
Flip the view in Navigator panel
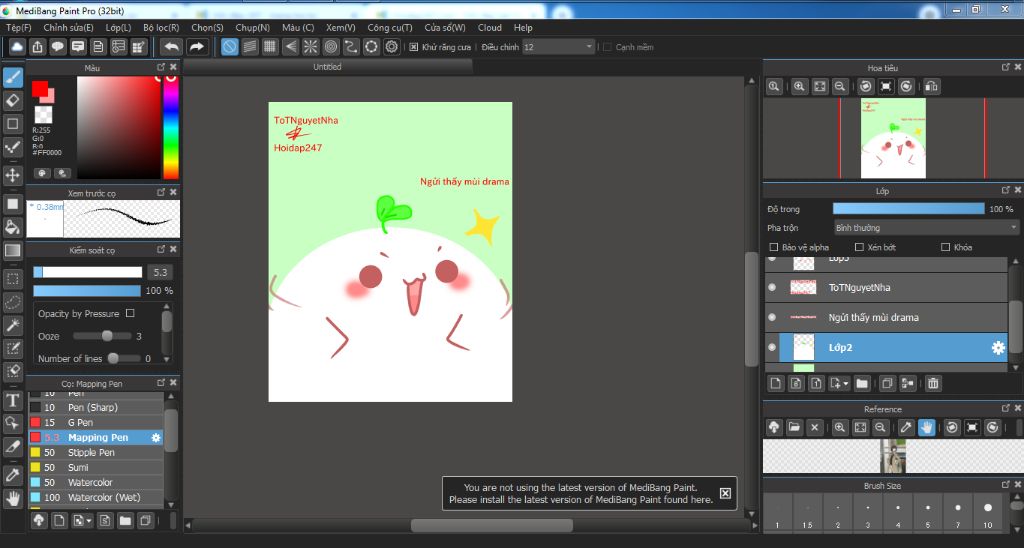(931, 86)
